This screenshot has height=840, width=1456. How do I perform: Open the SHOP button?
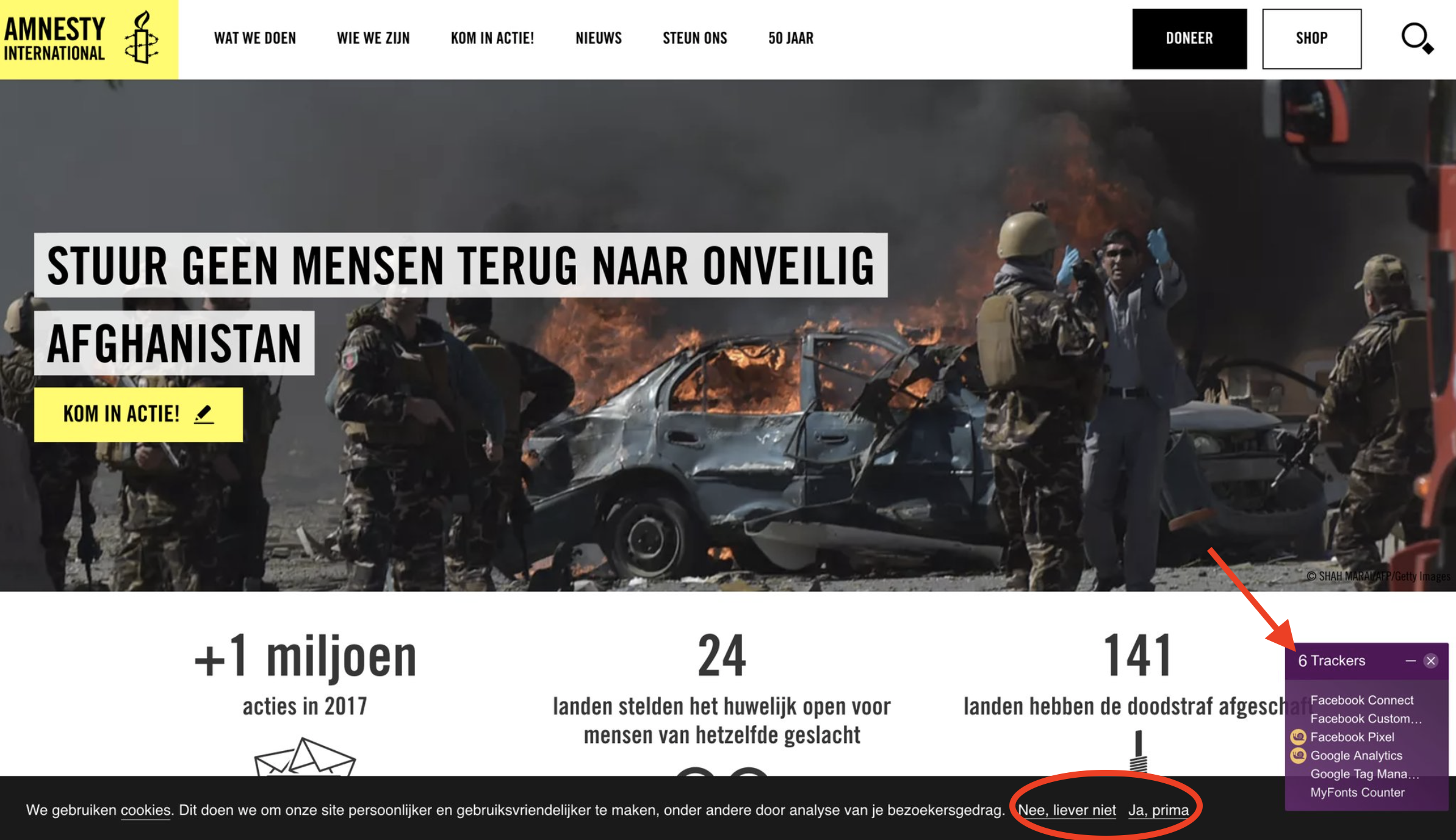(1311, 38)
